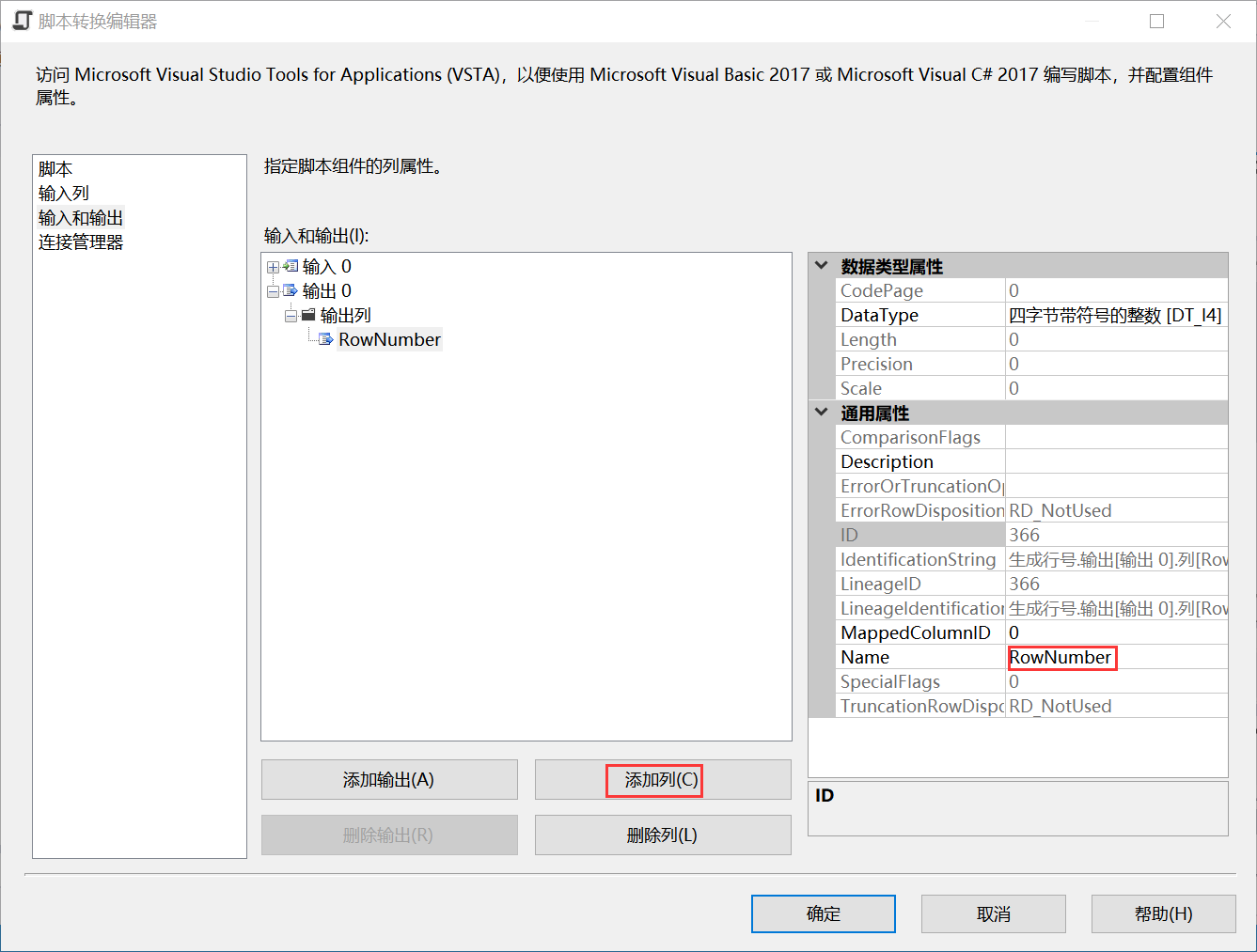This screenshot has height=952, width=1257.
Task: Cancel the dialog with 取消
Action: click(994, 913)
